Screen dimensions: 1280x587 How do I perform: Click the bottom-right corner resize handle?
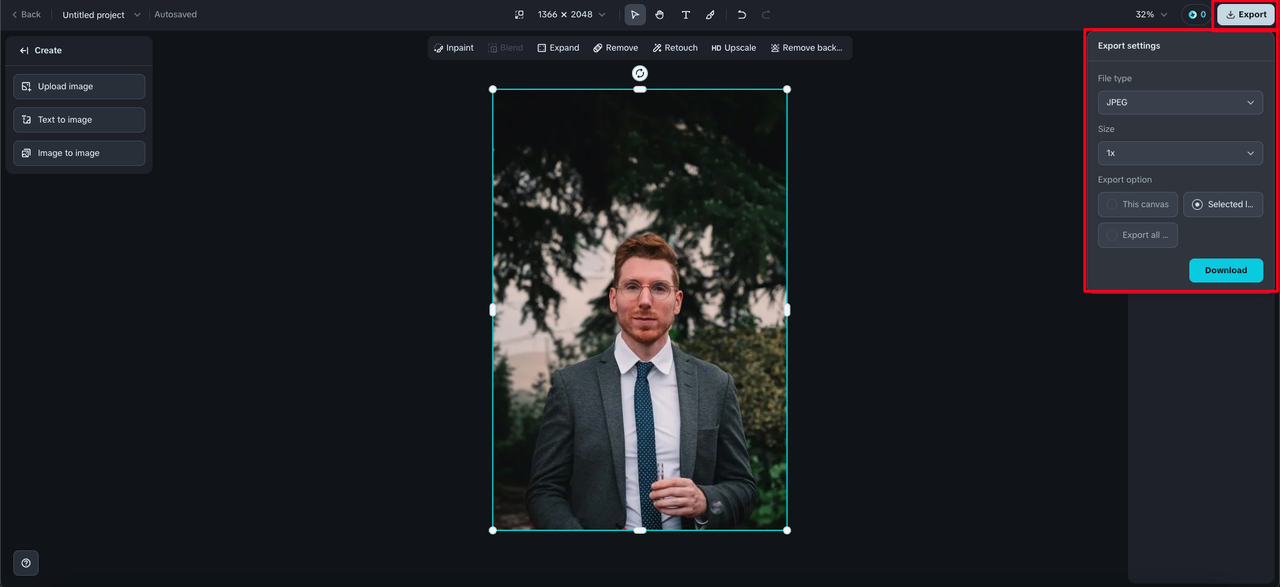pyautogui.click(x=787, y=530)
